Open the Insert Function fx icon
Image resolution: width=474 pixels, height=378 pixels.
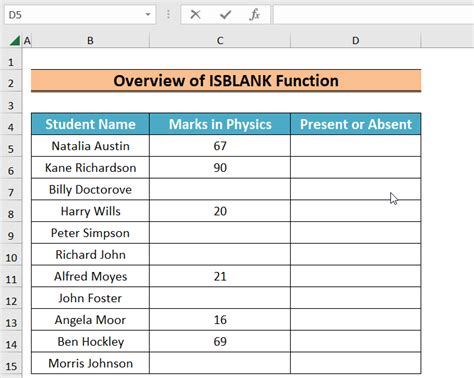tap(254, 15)
